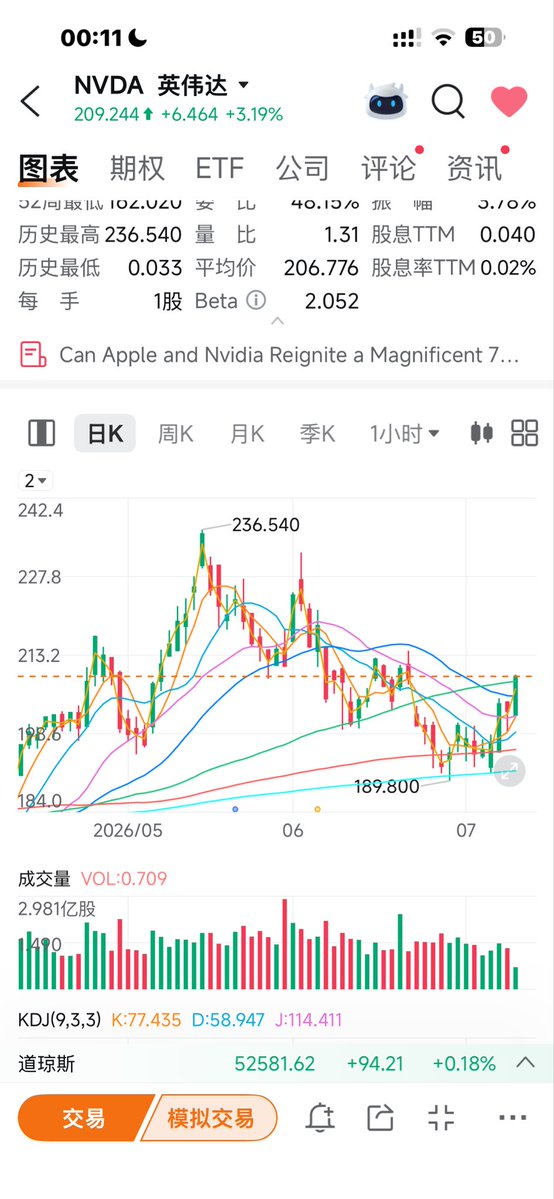Tap the 52581.62 Dow Jones value
The image size is (554, 1199).
tap(275, 1064)
